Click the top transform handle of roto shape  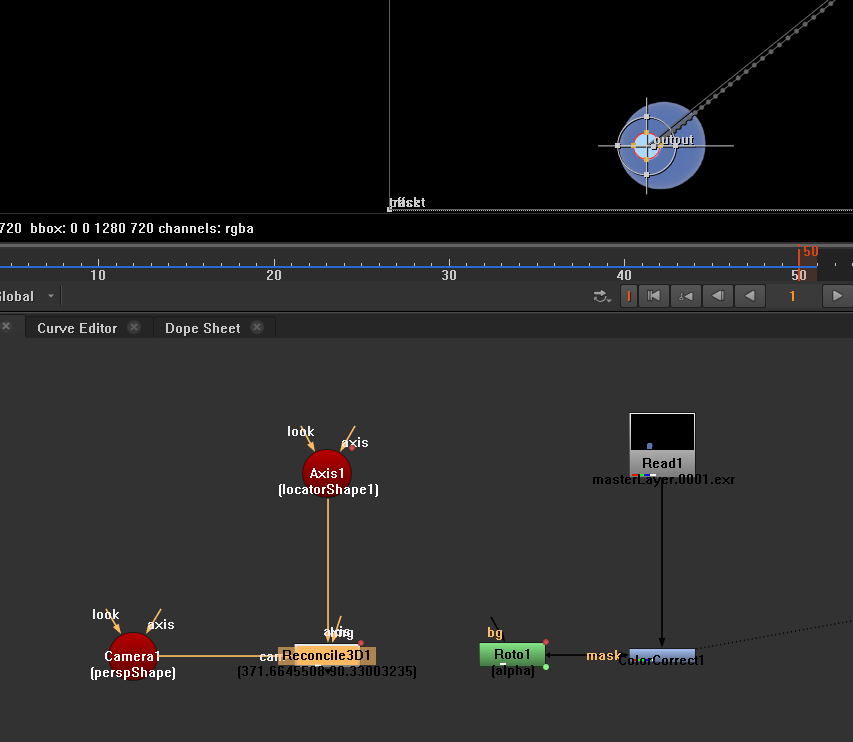646,116
